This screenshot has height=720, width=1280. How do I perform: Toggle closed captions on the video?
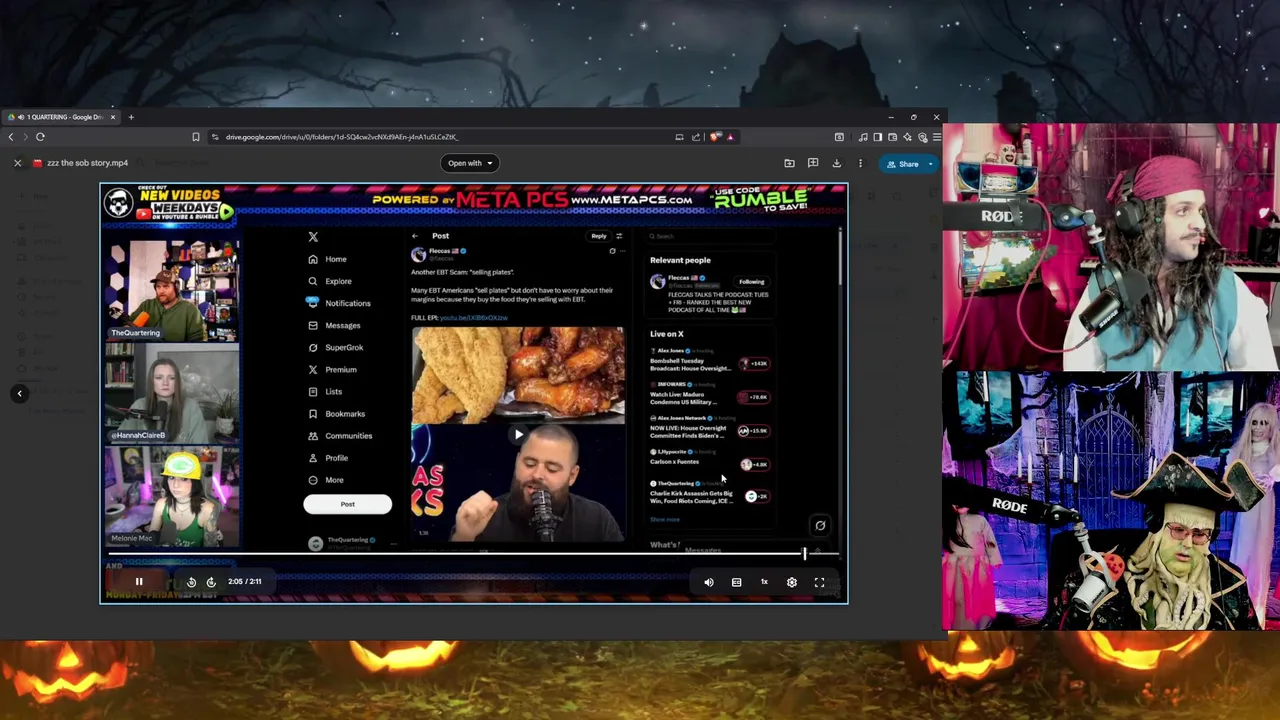[736, 582]
